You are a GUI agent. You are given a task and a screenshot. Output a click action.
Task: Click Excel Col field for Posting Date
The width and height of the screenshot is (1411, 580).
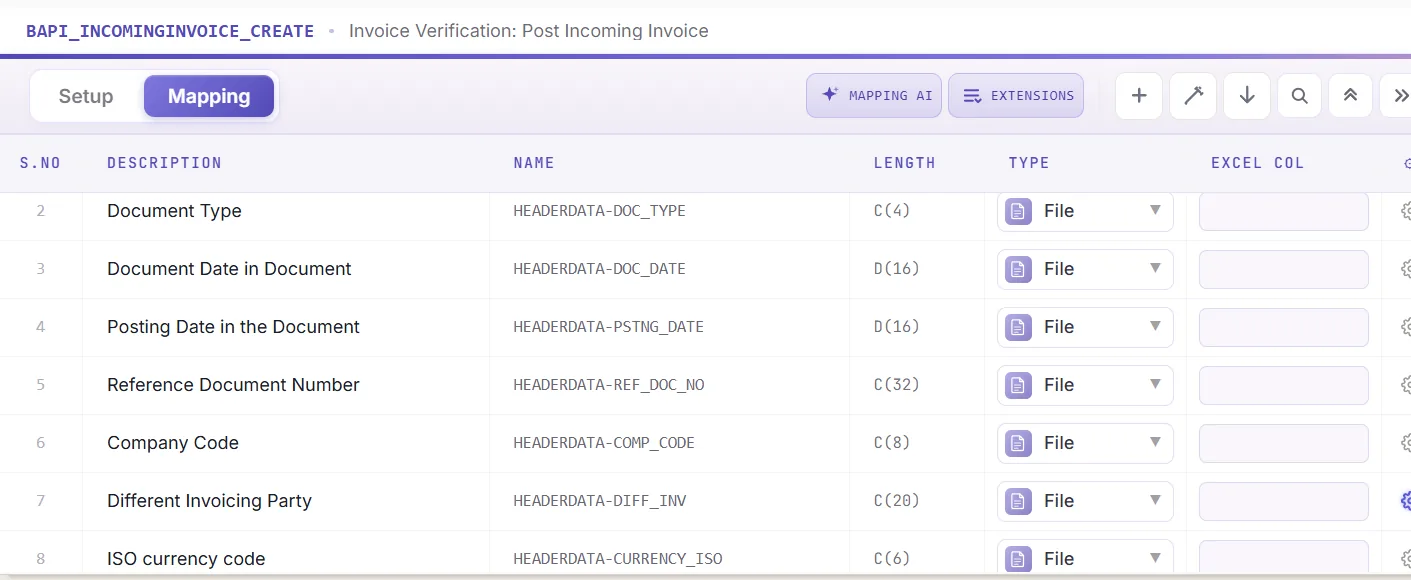click(x=1284, y=327)
